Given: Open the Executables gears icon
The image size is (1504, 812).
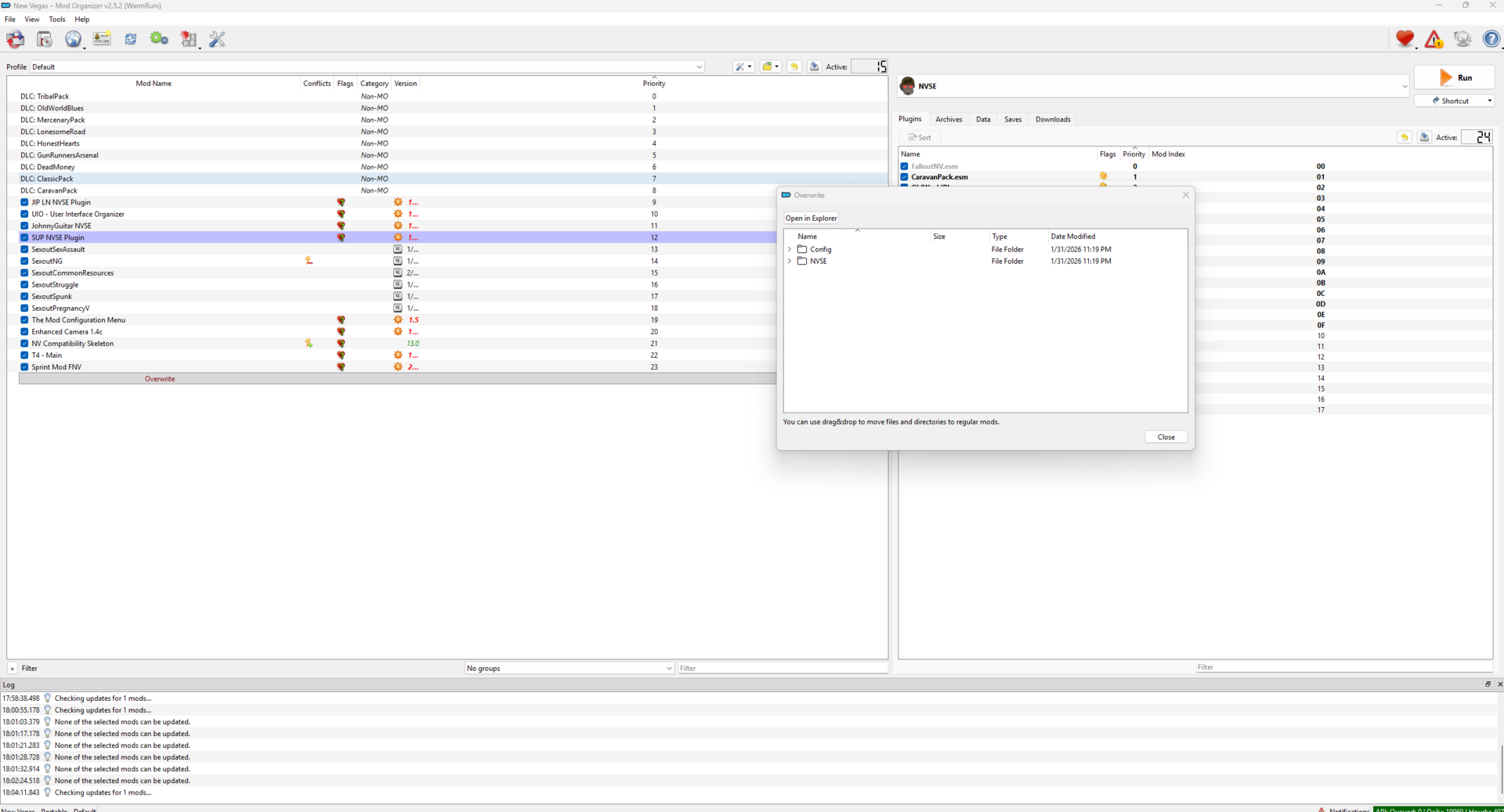Looking at the screenshot, I should coord(159,38).
